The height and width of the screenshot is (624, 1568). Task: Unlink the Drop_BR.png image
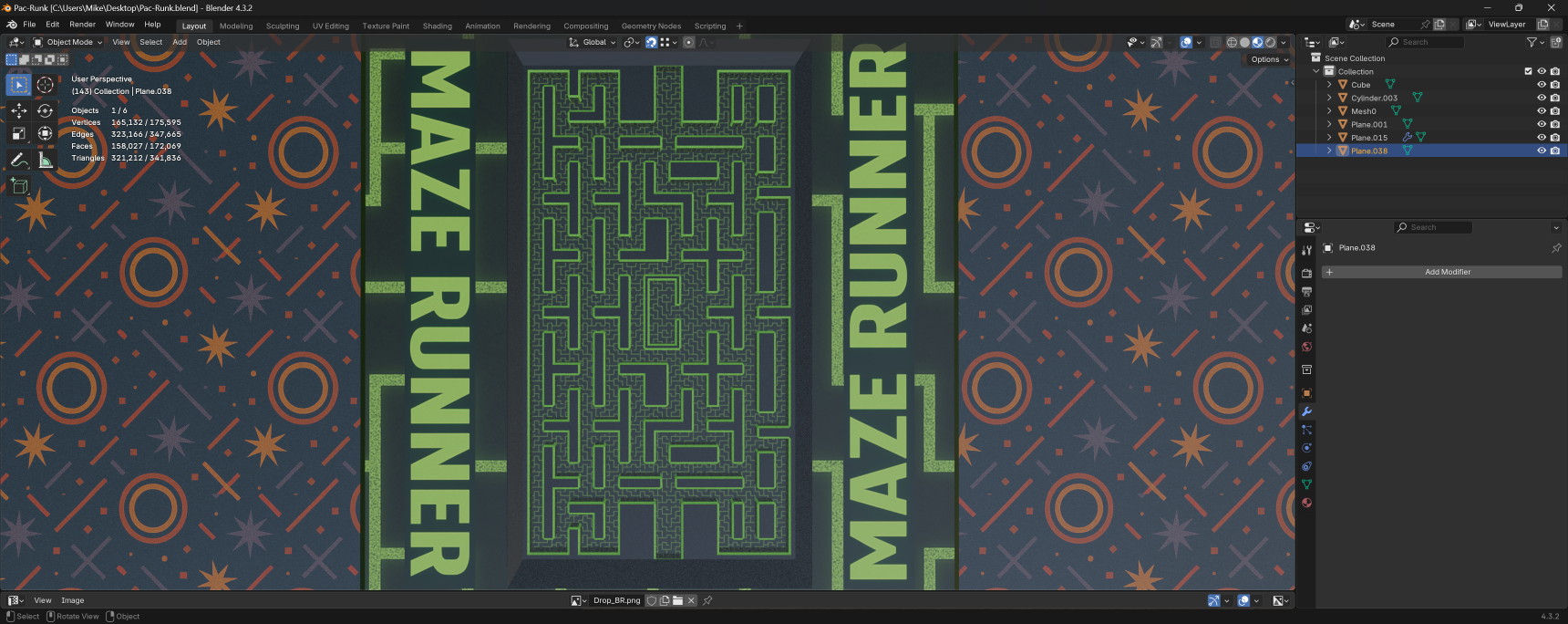pyautogui.click(x=691, y=600)
